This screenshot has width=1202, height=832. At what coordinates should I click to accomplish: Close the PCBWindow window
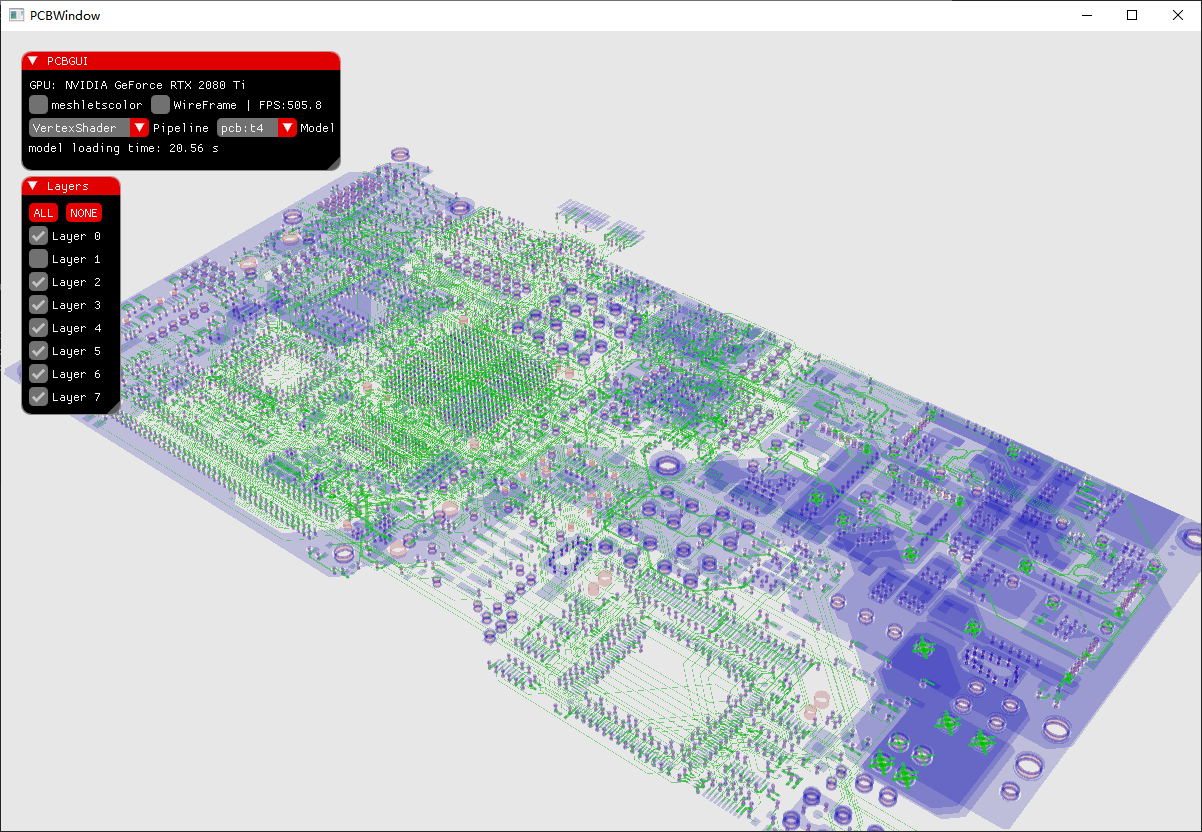1178,15
